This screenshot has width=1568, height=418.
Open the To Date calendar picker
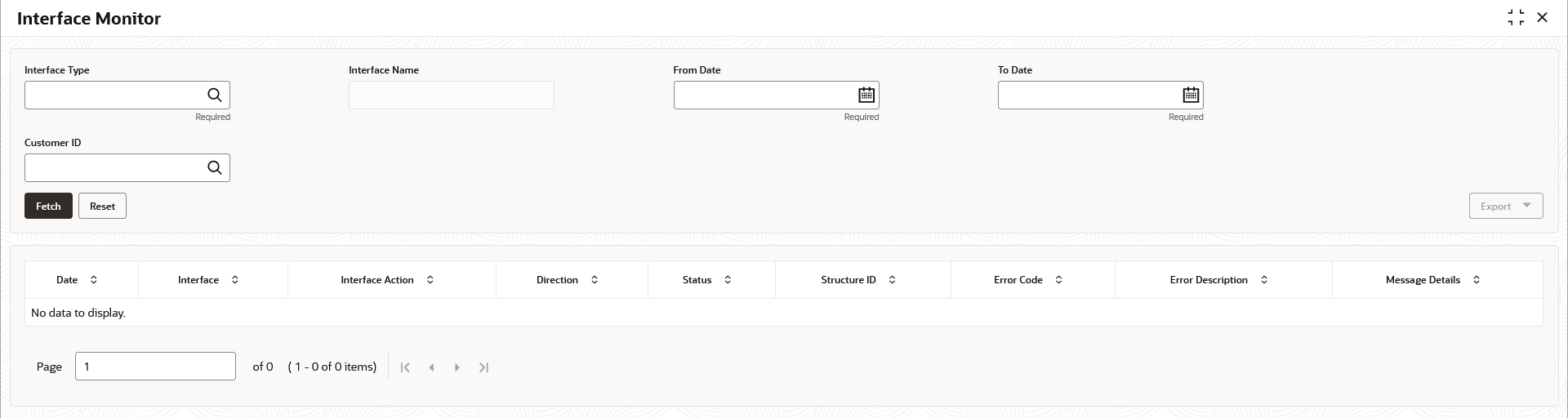click(1191, 96)
